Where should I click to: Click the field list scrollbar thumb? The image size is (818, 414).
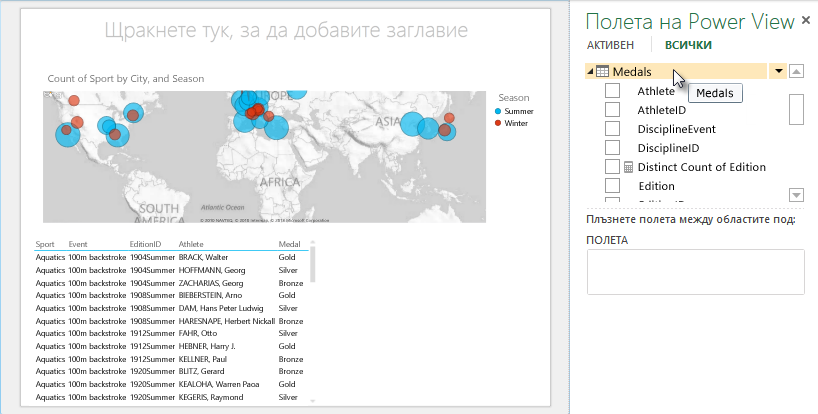(796, 109)
